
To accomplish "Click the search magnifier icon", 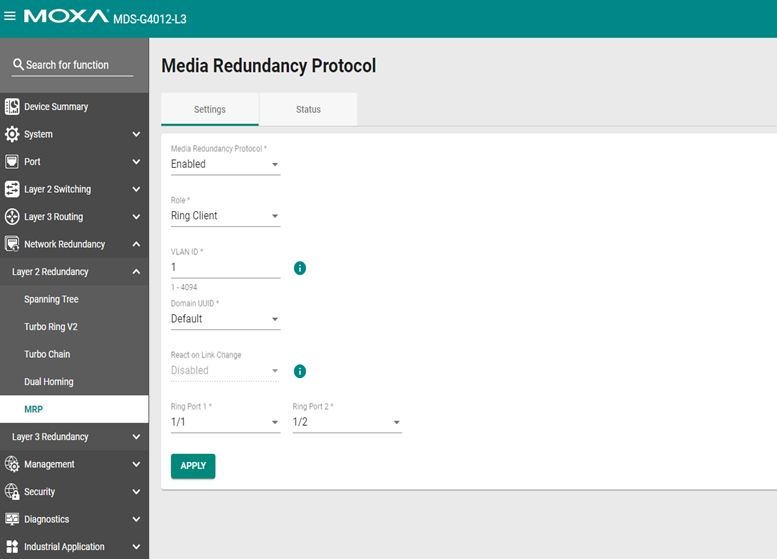I will 18,64.
